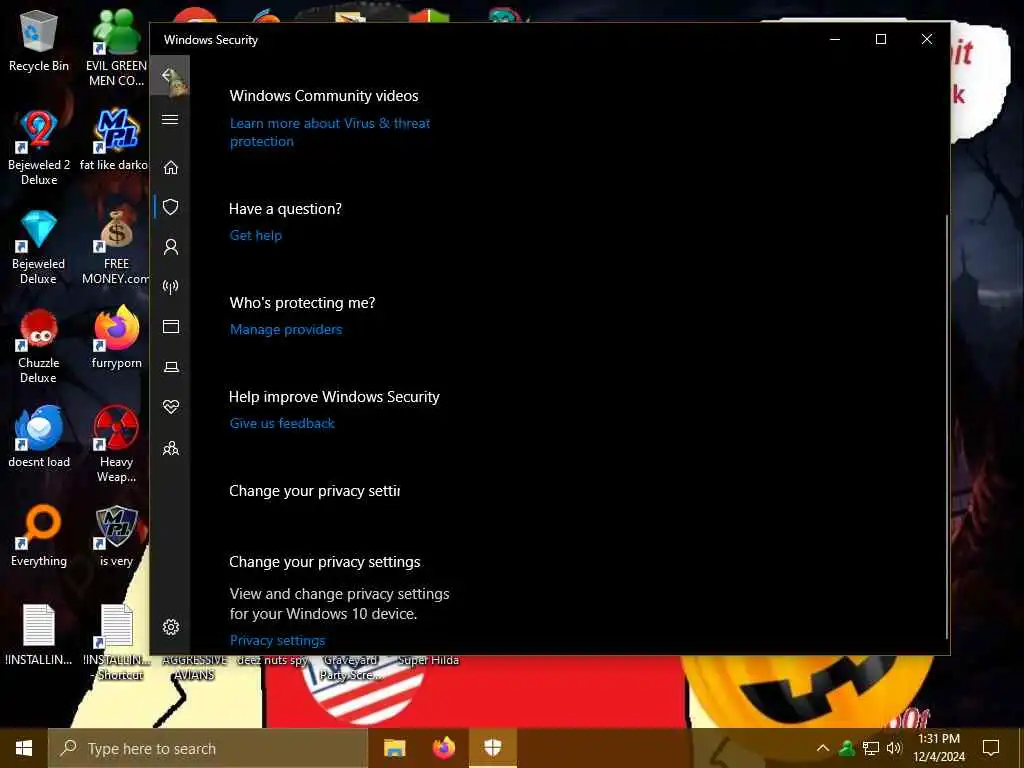Open Manage providers link

[x=285, y=330]
